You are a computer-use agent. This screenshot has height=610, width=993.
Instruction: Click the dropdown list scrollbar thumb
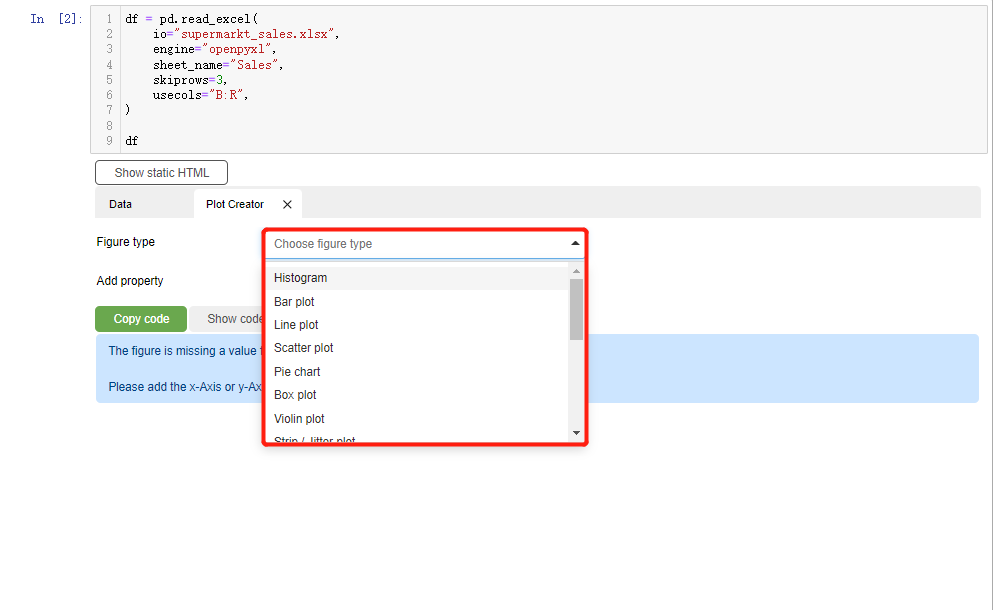(x=576, y=309)
